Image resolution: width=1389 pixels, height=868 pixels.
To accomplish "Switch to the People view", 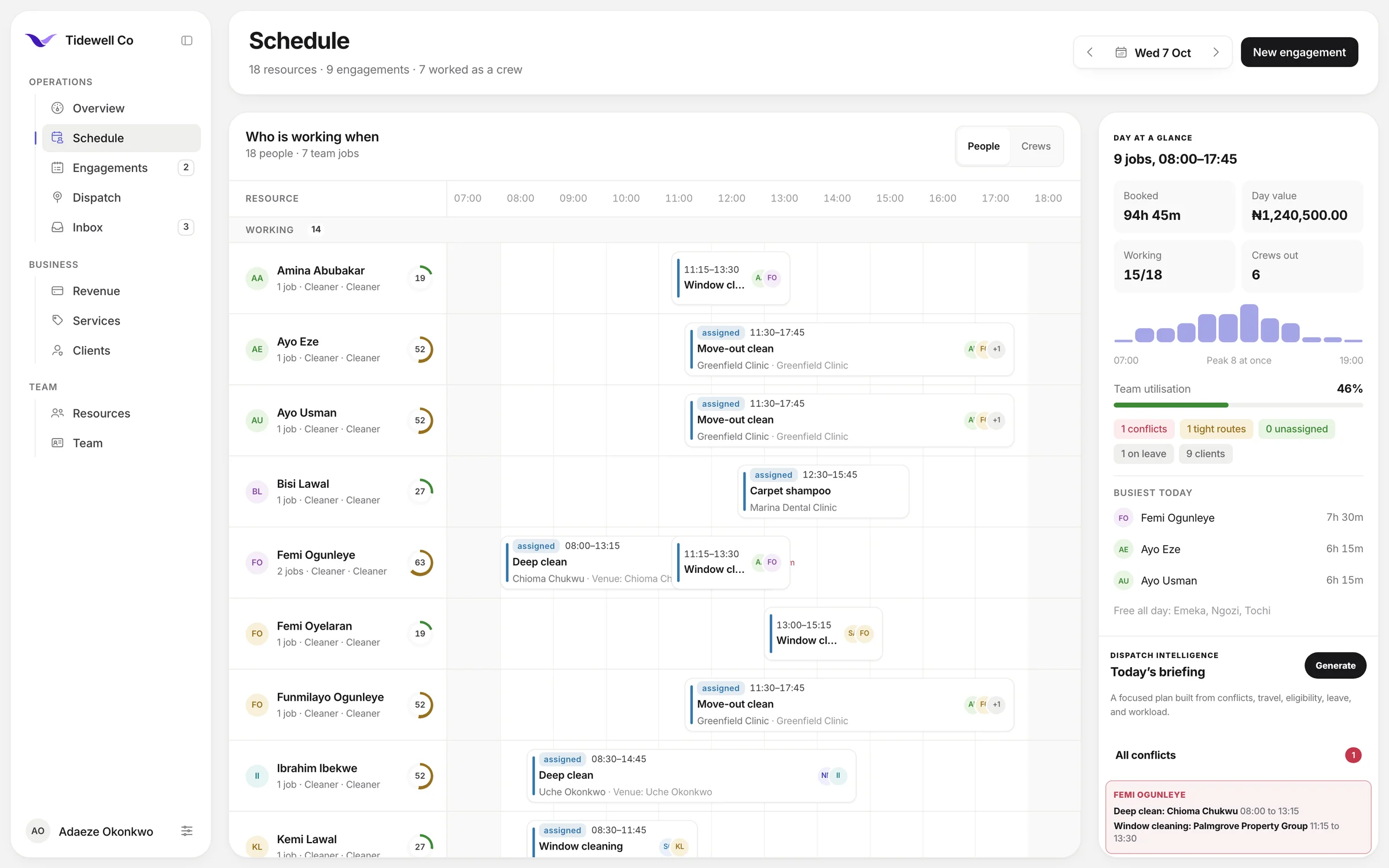I will 983,146.
